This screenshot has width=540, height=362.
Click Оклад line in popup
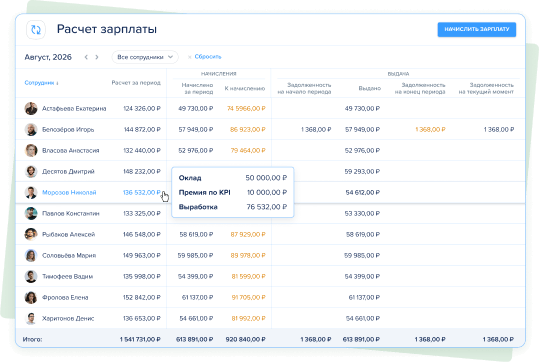coord(233,178)
